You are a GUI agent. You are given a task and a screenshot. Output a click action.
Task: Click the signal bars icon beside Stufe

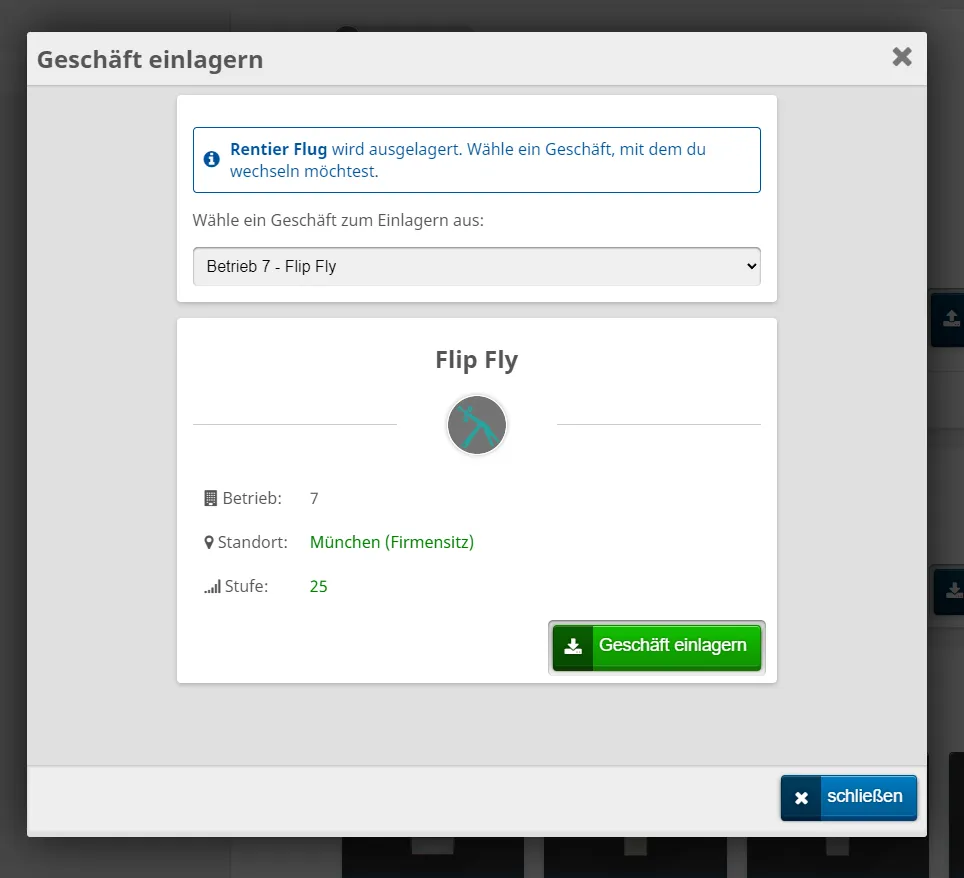pyautogui.click(x=212, y=587)
